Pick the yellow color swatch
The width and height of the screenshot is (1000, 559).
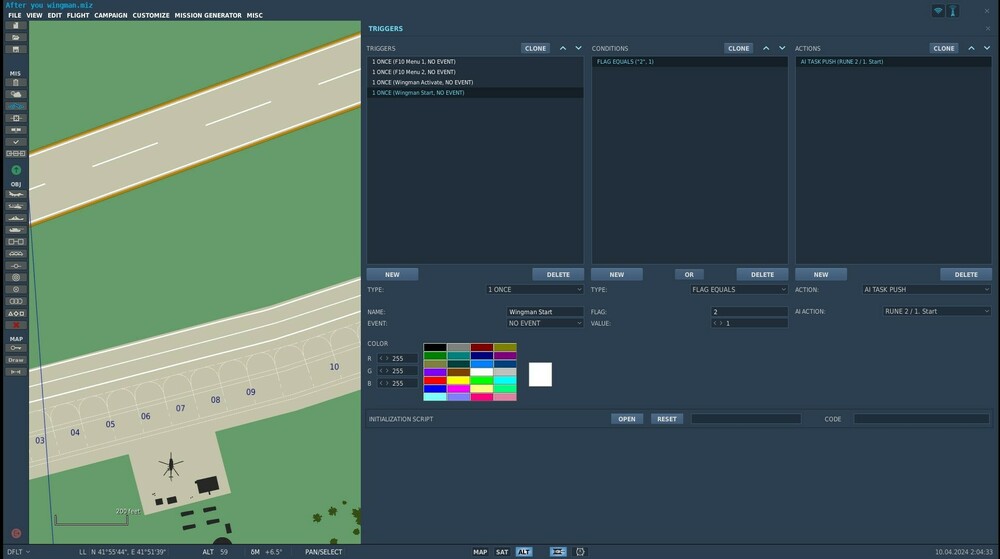(x=459, y=380)
